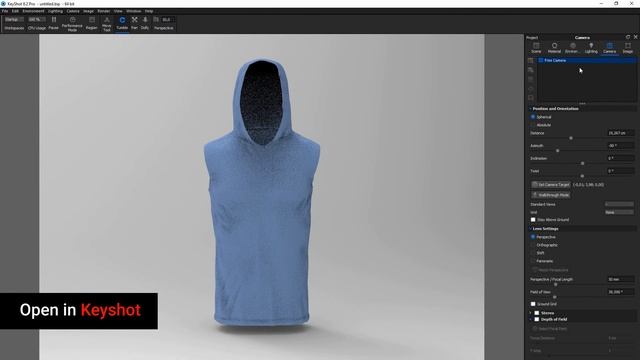
Task: Collapse the Depth of Field section arrow
Action: coord(530,319)
